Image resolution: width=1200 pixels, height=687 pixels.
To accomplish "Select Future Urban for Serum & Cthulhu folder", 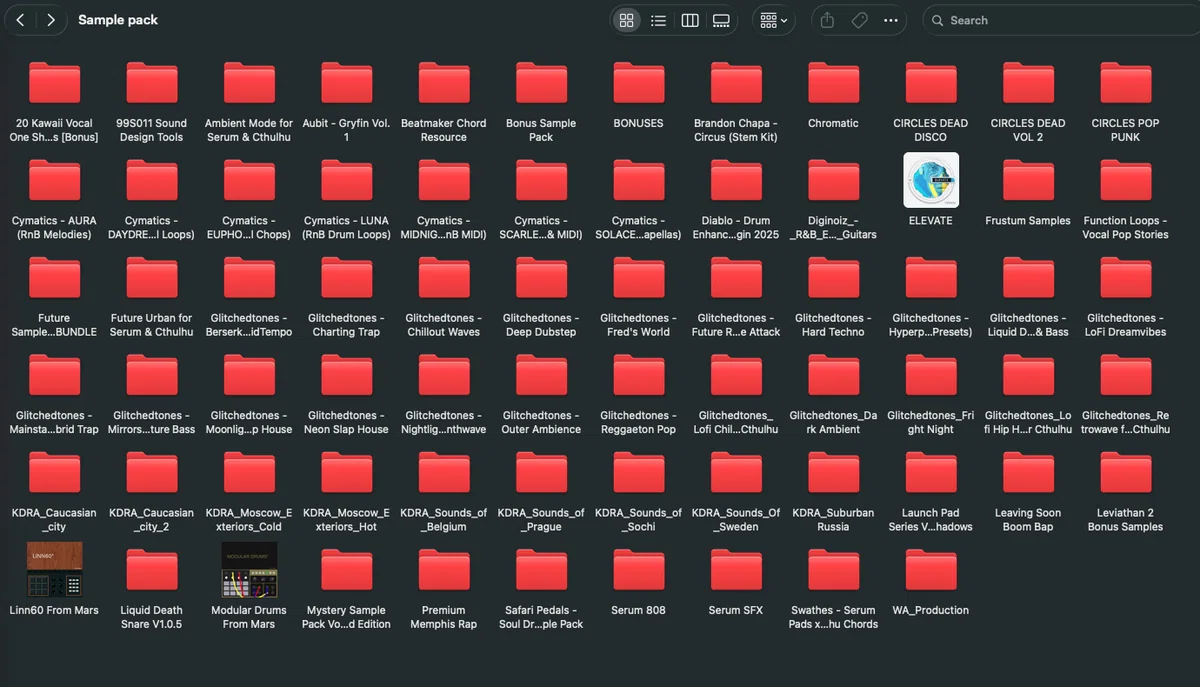I will [151, 279].
